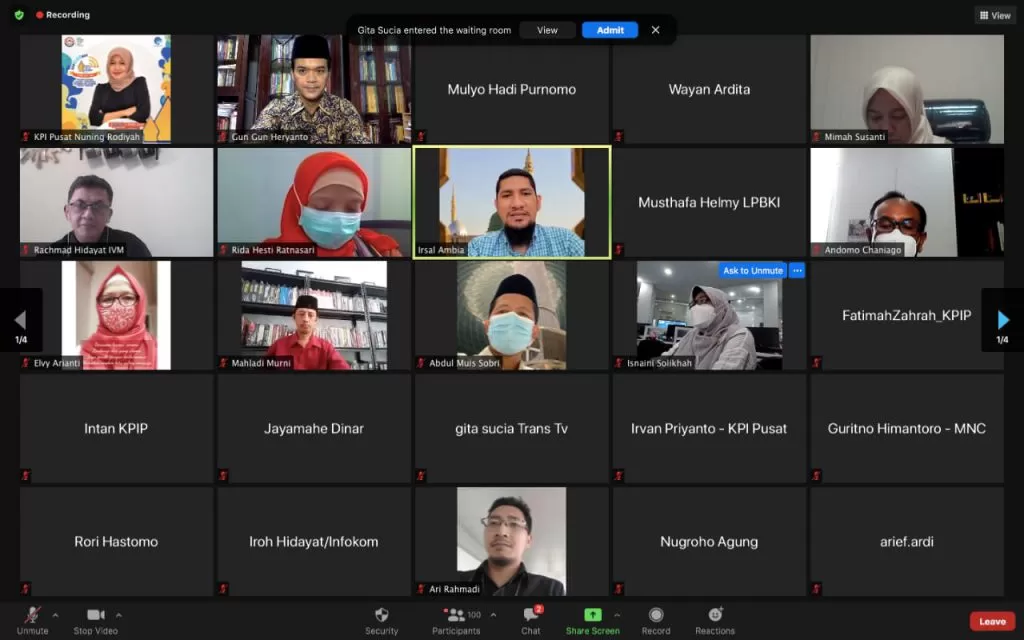Screen dimensions: 1024x640
Task: Click the red Leave button
Action: 992,621
